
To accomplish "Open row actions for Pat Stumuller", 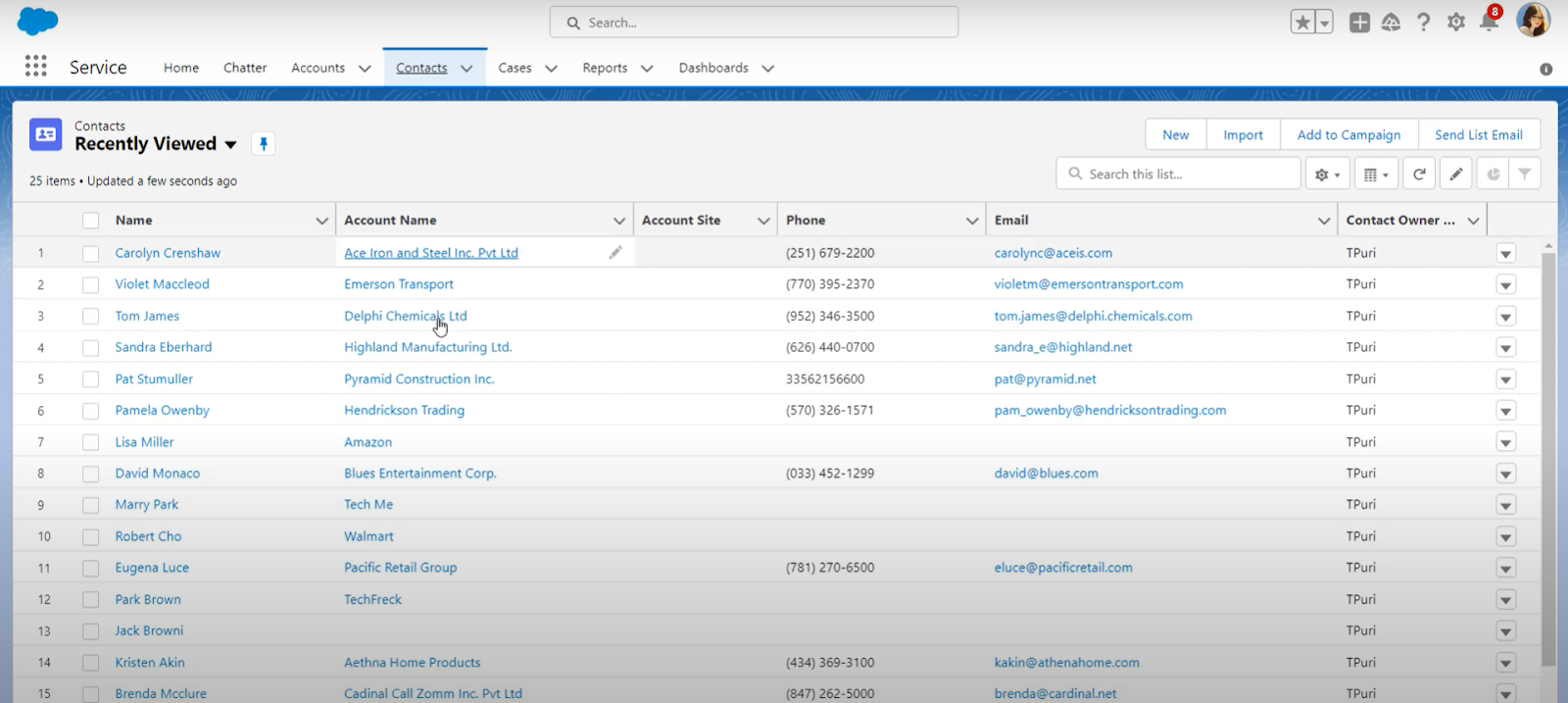I will point(1506,379).
